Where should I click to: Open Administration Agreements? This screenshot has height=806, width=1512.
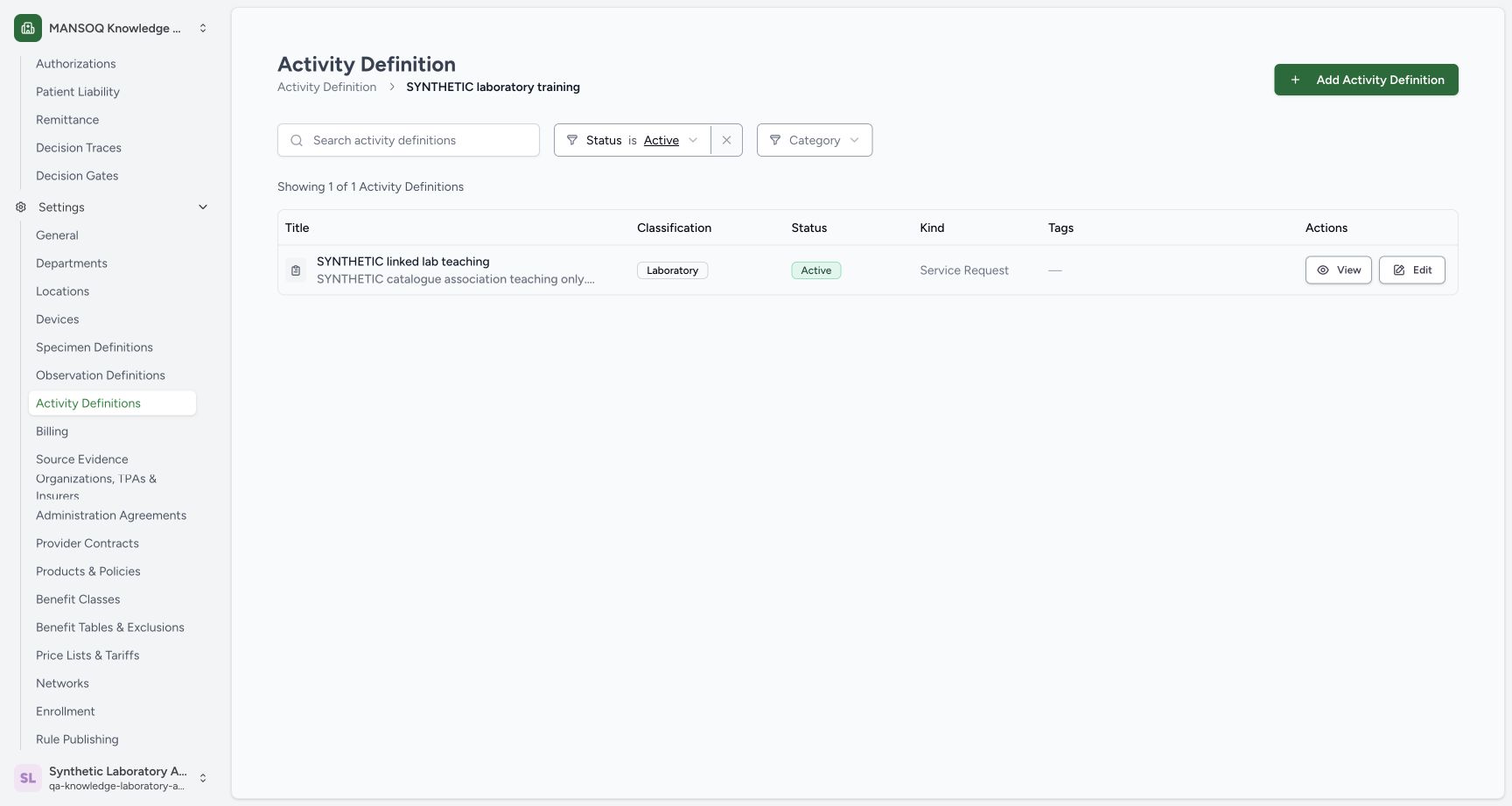(x=112, y=515)
